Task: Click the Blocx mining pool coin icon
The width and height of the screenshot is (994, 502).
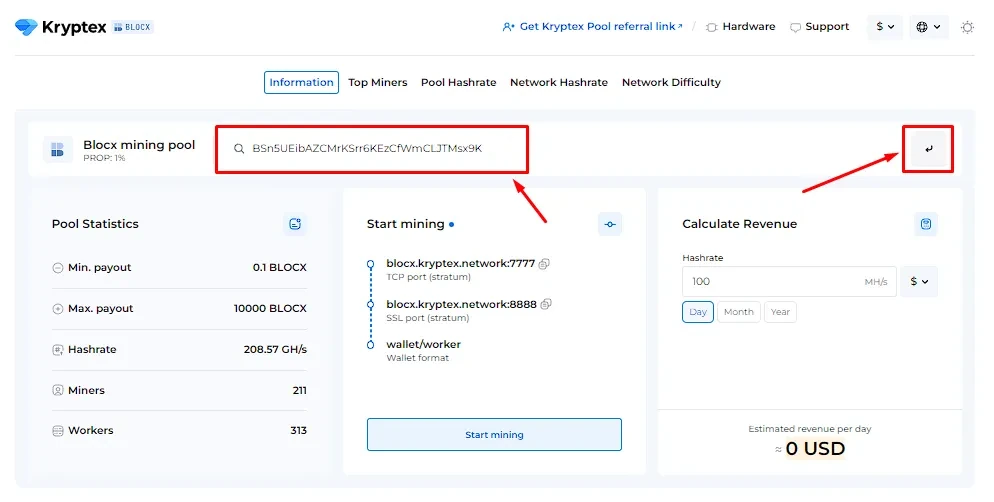Action: [58, 150]
